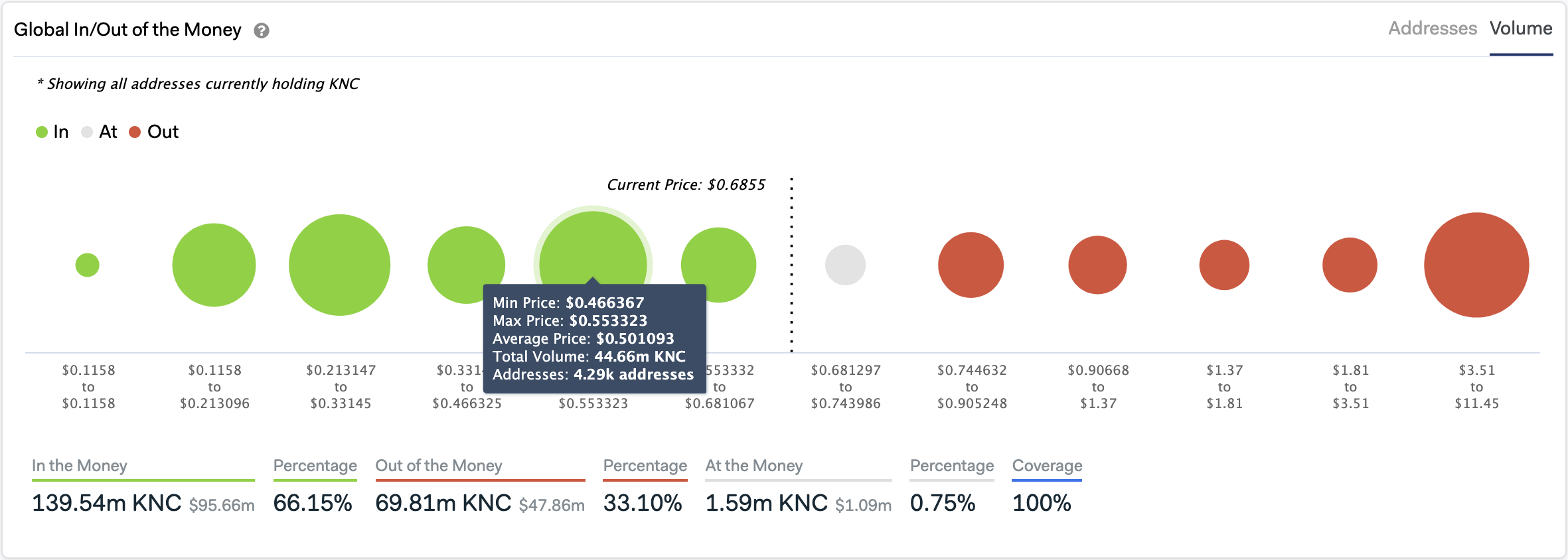Click the small bubble above $0.1158 to $0.1158
Viewport: 1568px width, 560px height.
88,265
